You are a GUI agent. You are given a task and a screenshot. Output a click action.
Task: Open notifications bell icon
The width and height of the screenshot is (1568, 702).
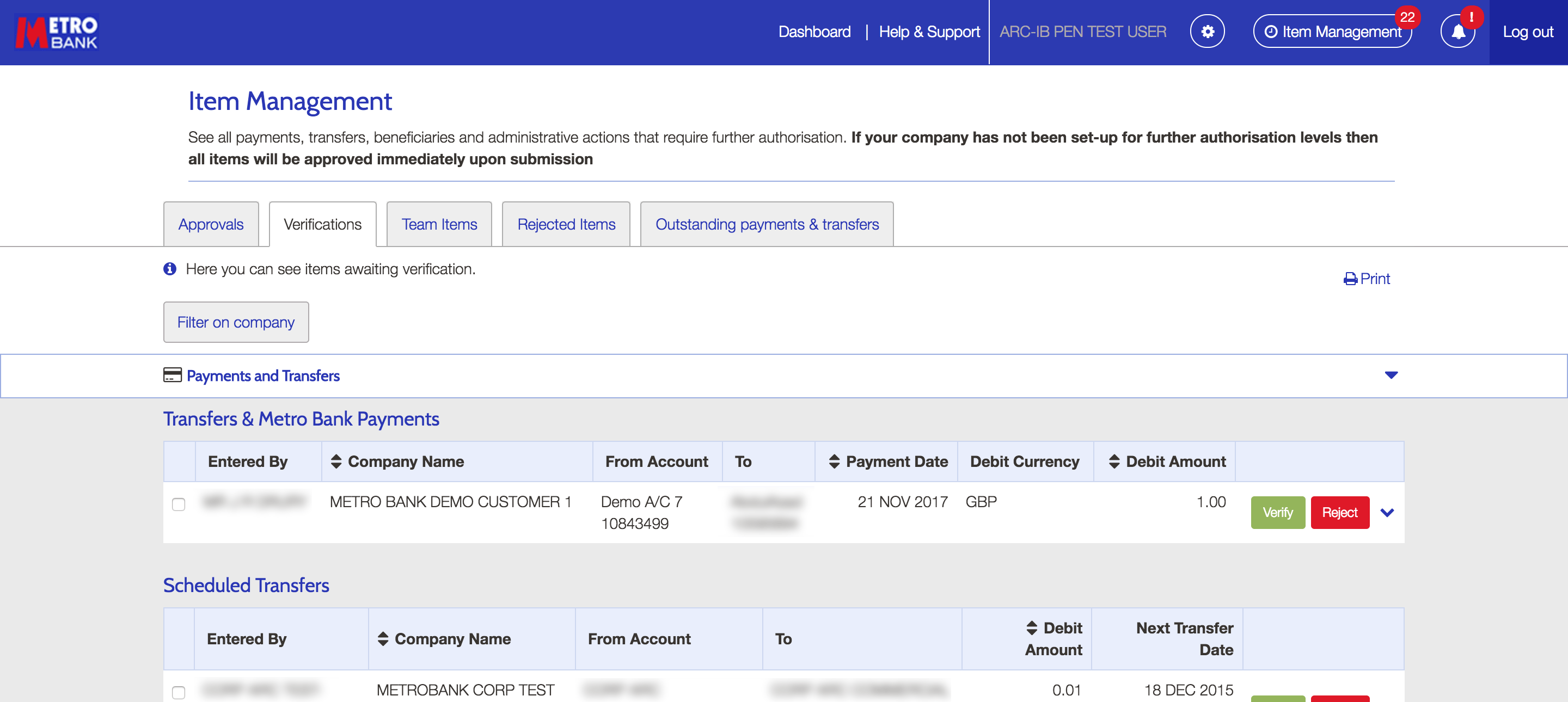click(x=1458, y=32)
